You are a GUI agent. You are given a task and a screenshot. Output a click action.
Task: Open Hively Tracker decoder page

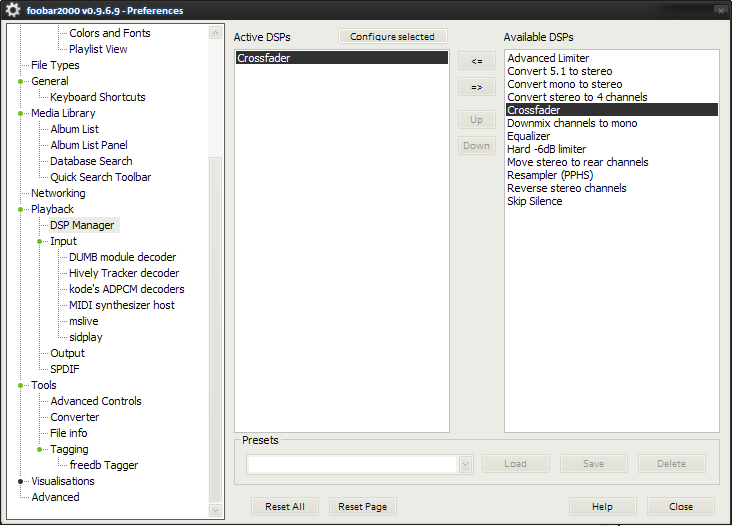124,274
